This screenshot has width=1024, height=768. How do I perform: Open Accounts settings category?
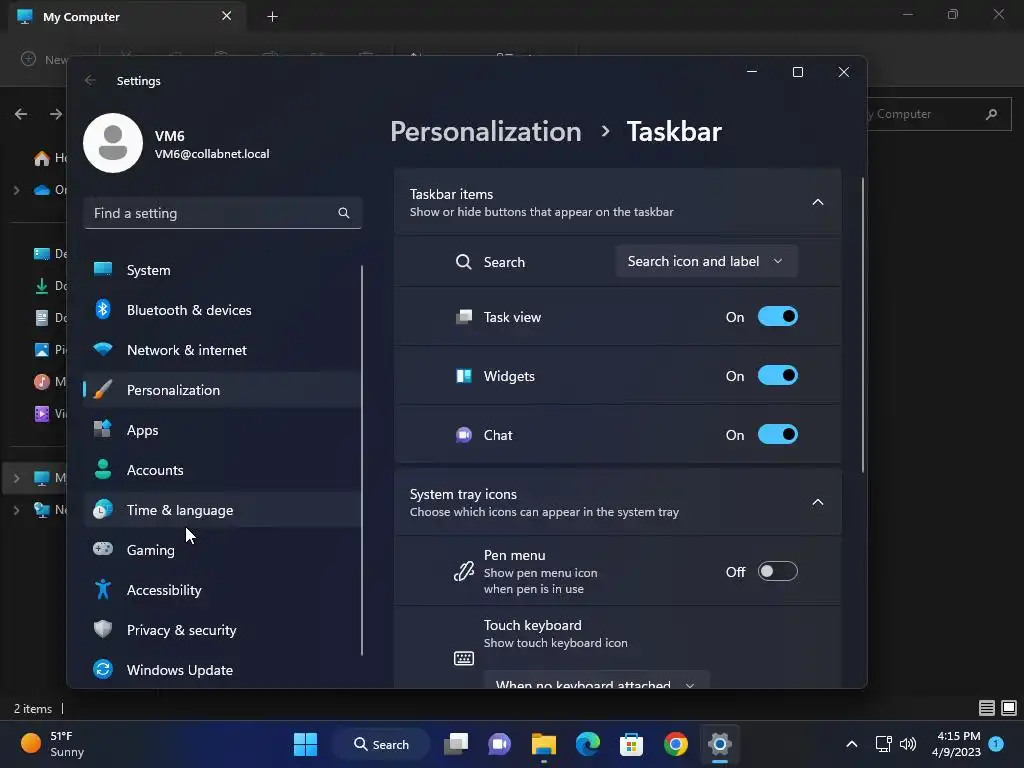pos(222,470)
